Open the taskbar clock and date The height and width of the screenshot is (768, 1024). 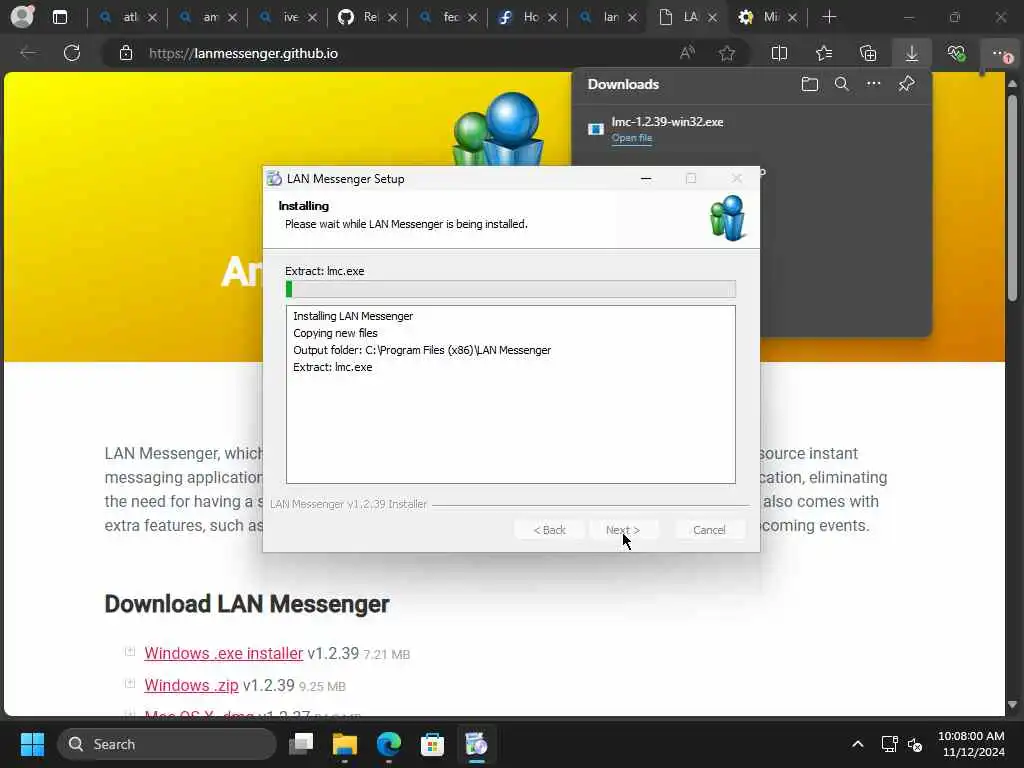click(x=972, y=744)
